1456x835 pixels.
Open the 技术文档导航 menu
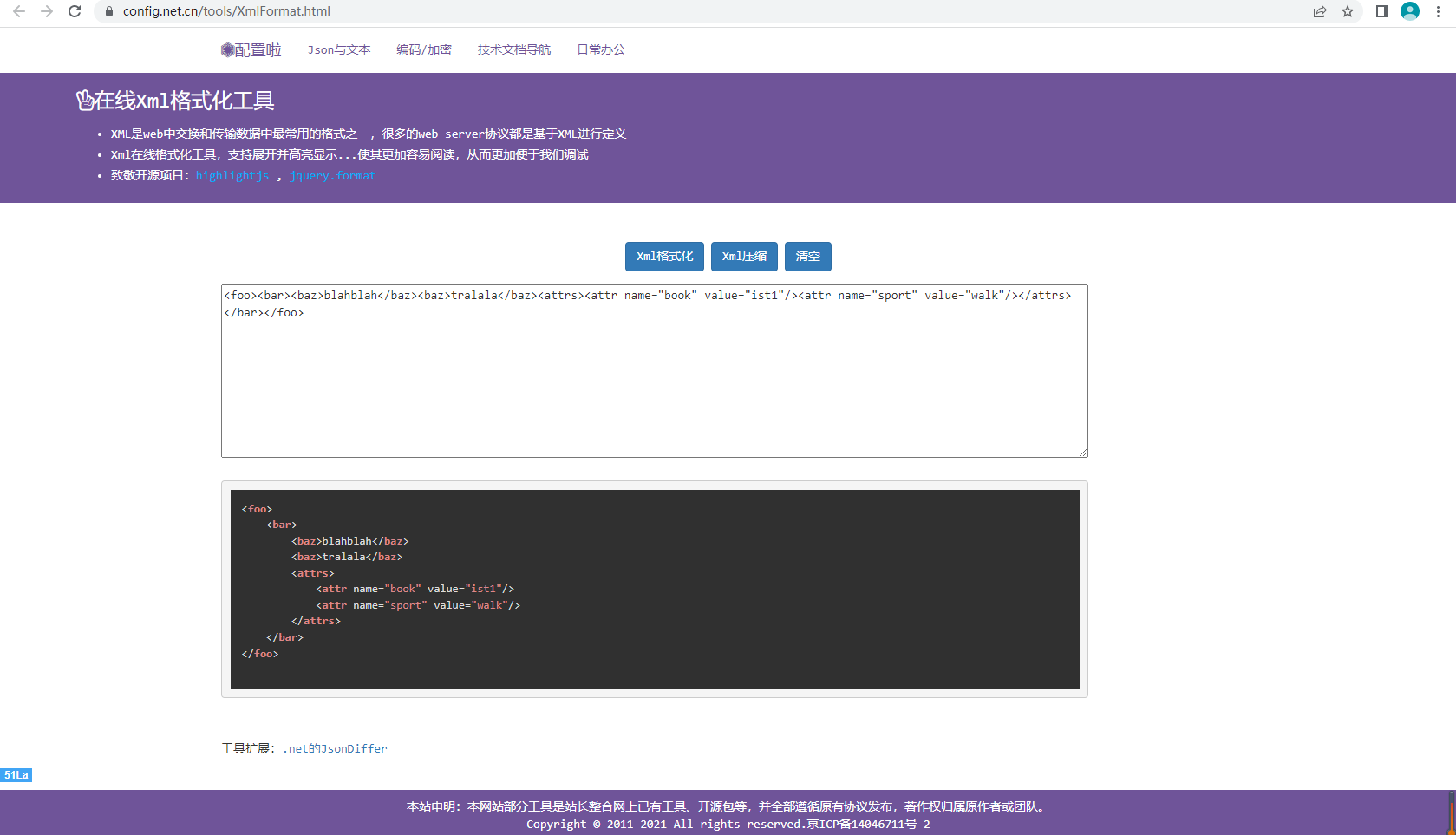514,49
